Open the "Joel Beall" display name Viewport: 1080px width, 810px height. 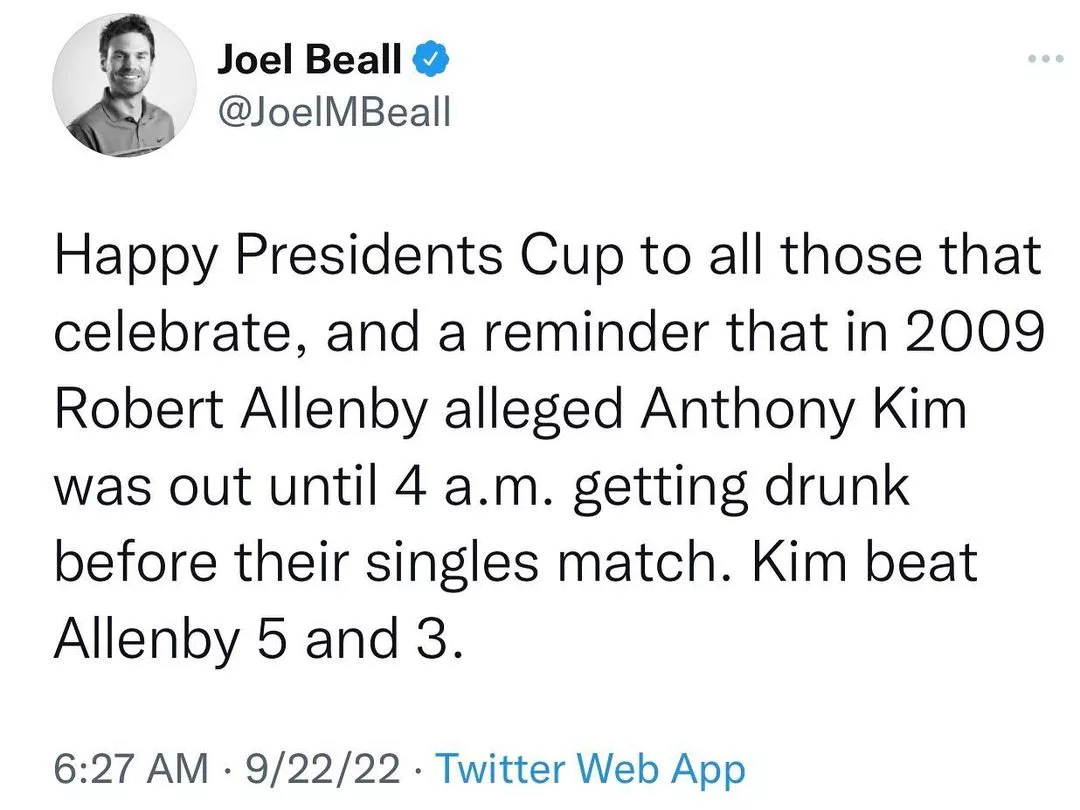[310, 62]
